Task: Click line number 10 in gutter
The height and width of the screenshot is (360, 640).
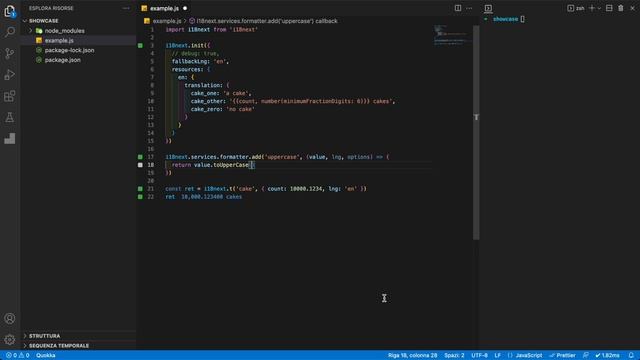Action: pos(151,101)
